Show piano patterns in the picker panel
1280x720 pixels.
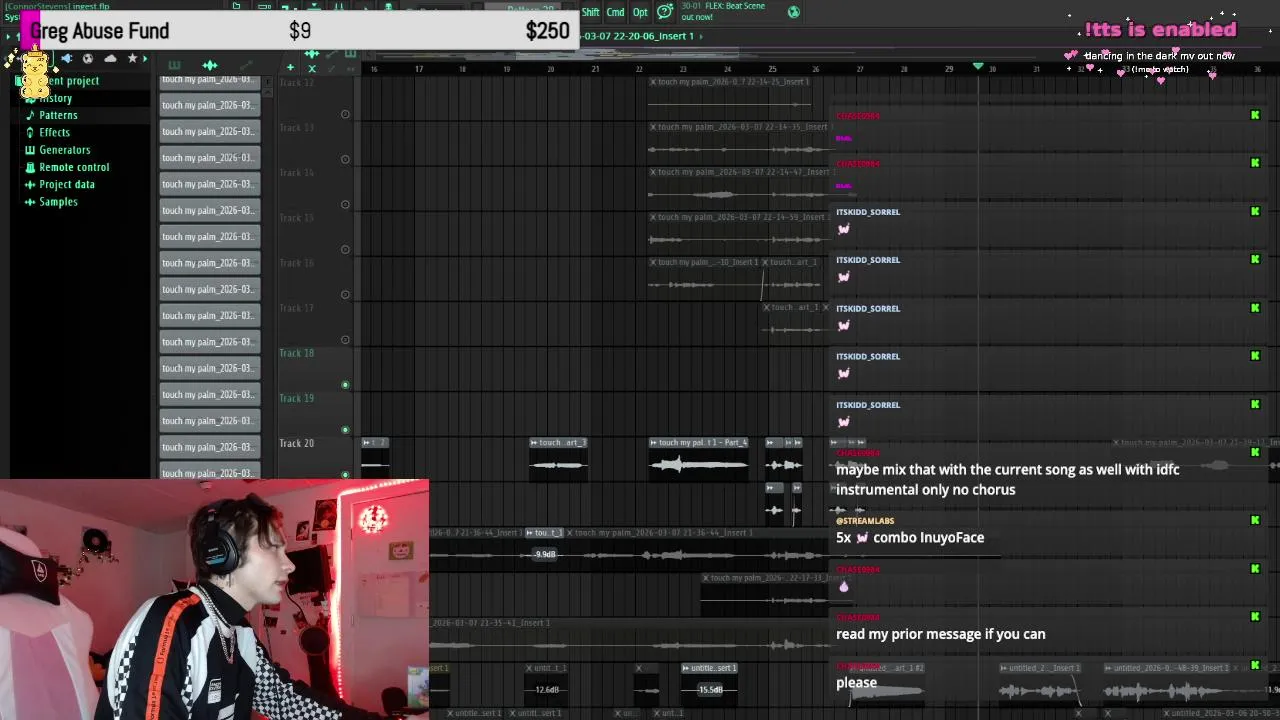click(174, 66)
